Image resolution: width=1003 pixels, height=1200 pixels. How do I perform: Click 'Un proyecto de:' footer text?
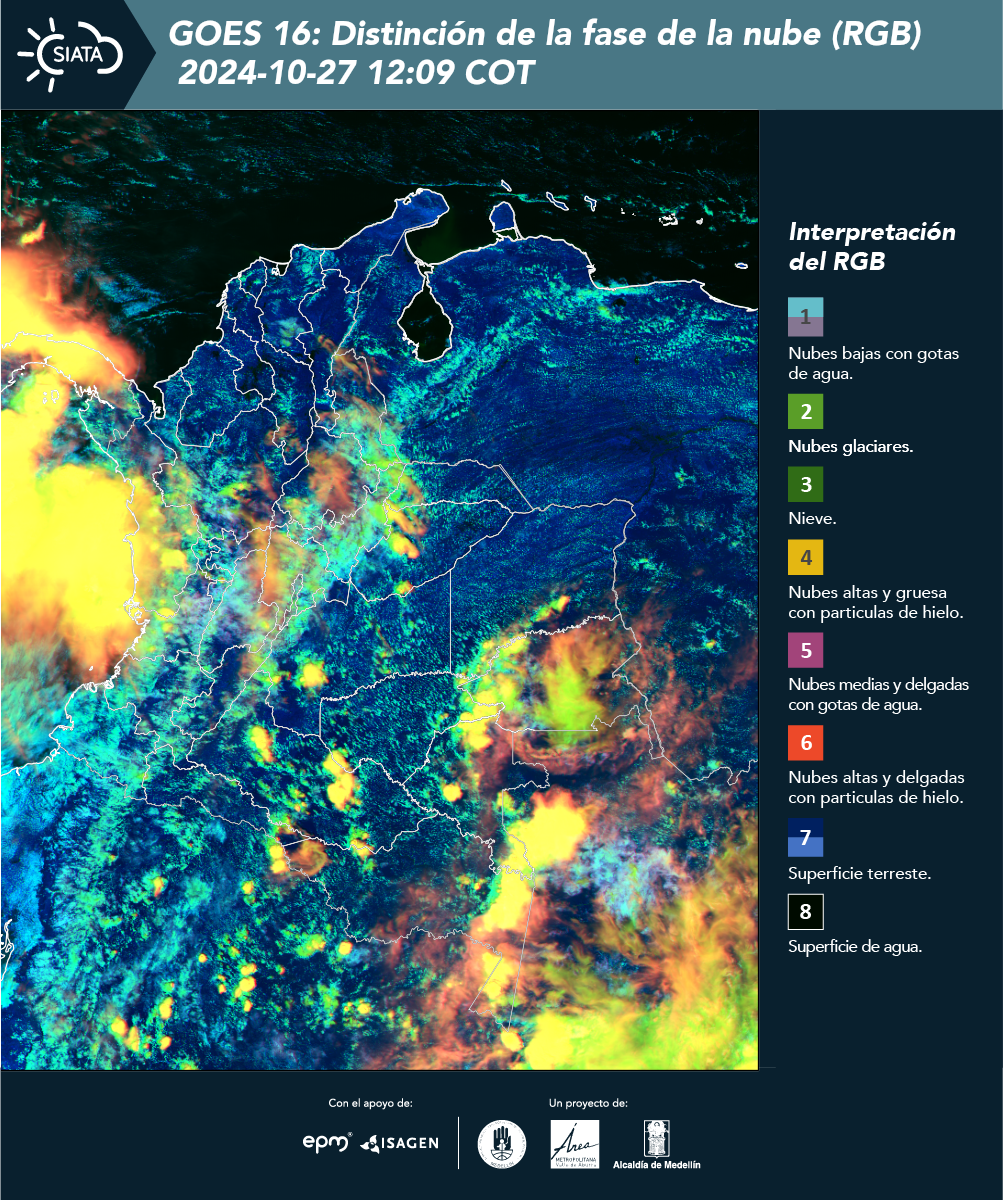pos(588,1103)
